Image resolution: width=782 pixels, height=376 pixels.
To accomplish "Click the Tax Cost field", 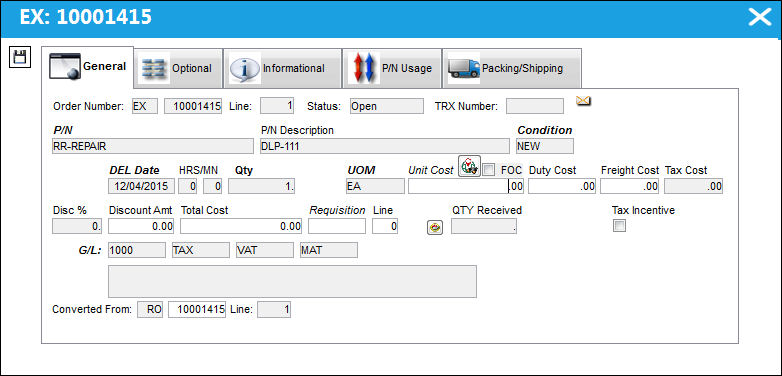I will pos(694,186).
